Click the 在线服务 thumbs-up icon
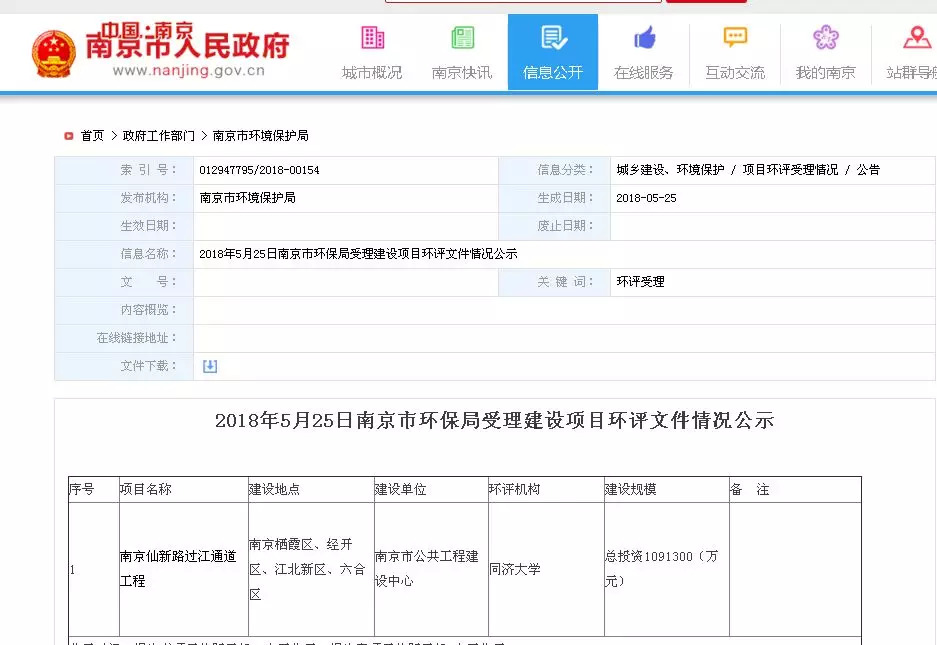 pyautogui.click(x=644, y=38)
